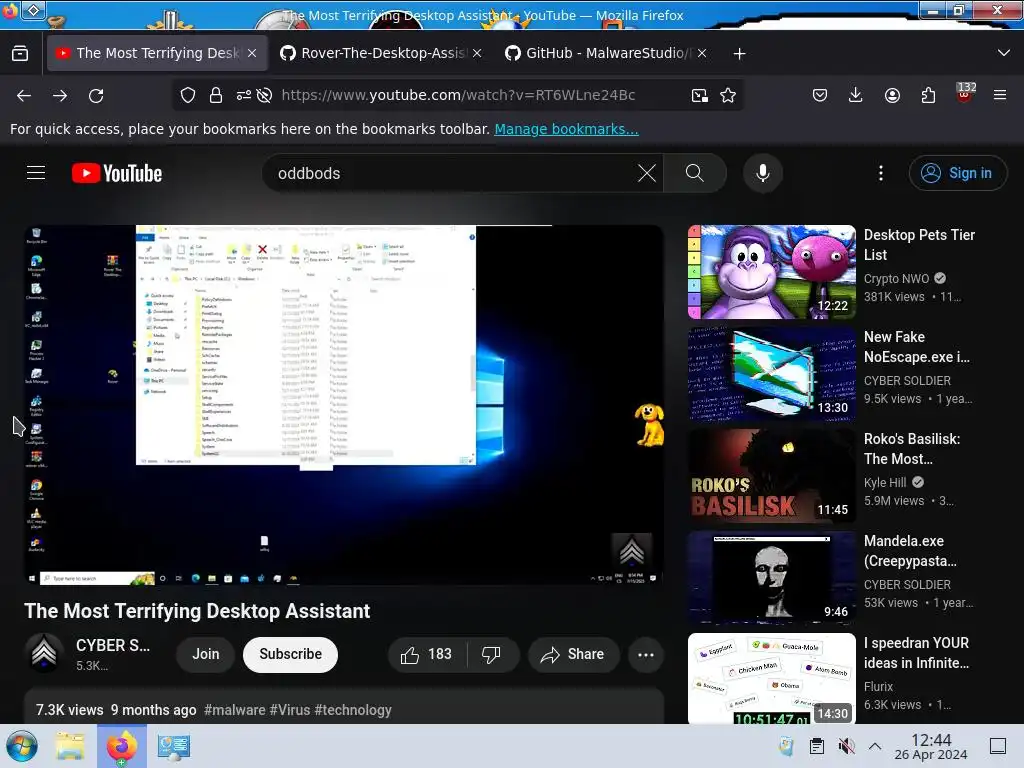1024x768 pixels.
Task: Open the YouTube guide hamburger menu
Action: [36, 173]
